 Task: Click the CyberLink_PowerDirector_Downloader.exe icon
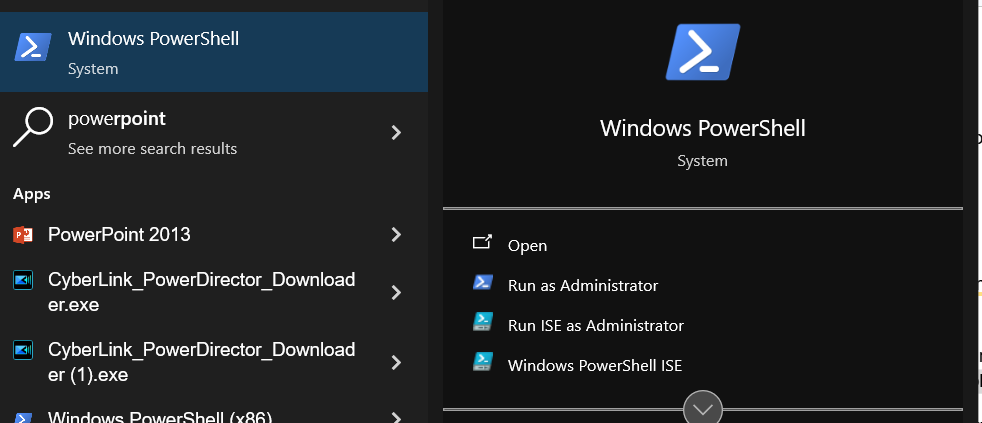click(23, 281)
